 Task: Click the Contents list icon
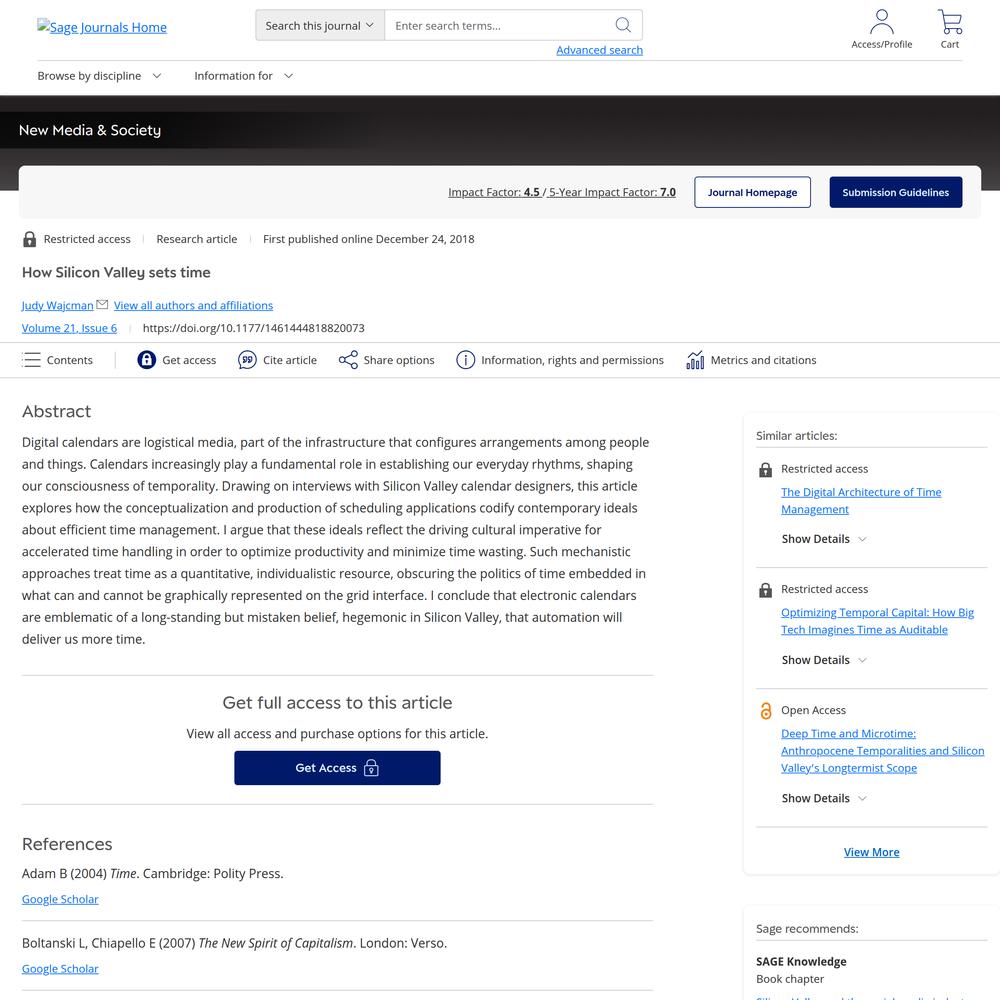coord(31,360)
